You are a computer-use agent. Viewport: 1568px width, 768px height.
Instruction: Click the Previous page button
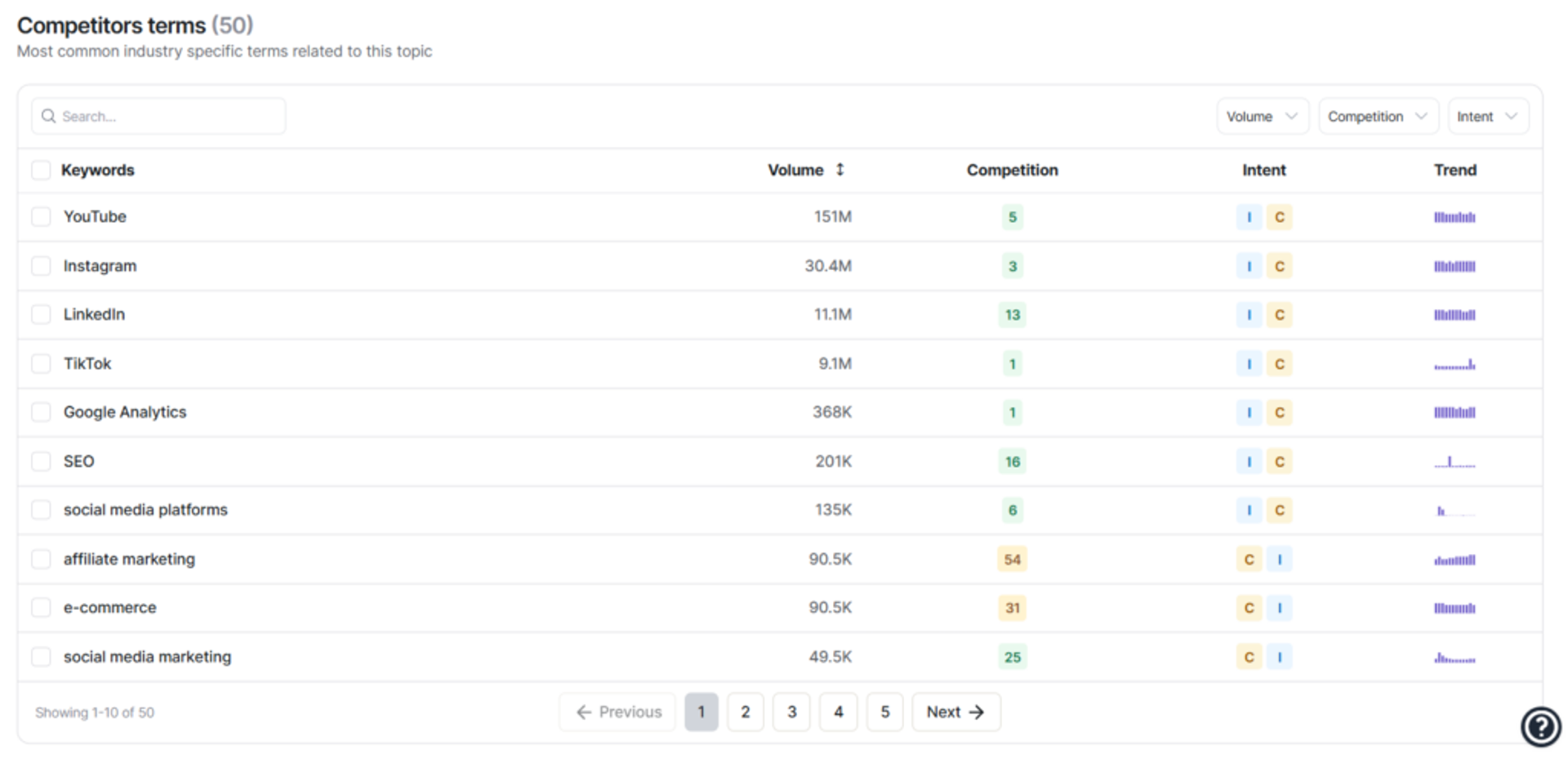[x=618, y=712]
